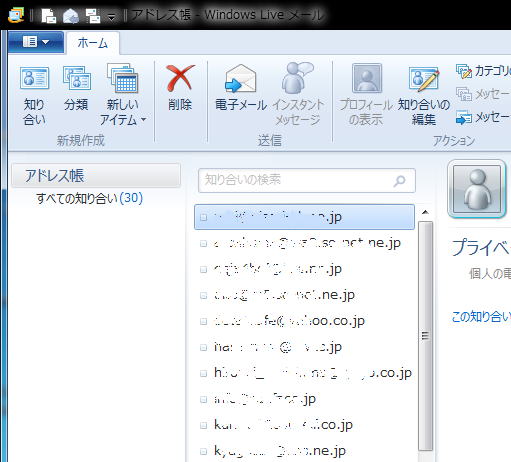Click the 知り合い new contact icon
This screenshot has width=511, height=462.
click(34, 79)
